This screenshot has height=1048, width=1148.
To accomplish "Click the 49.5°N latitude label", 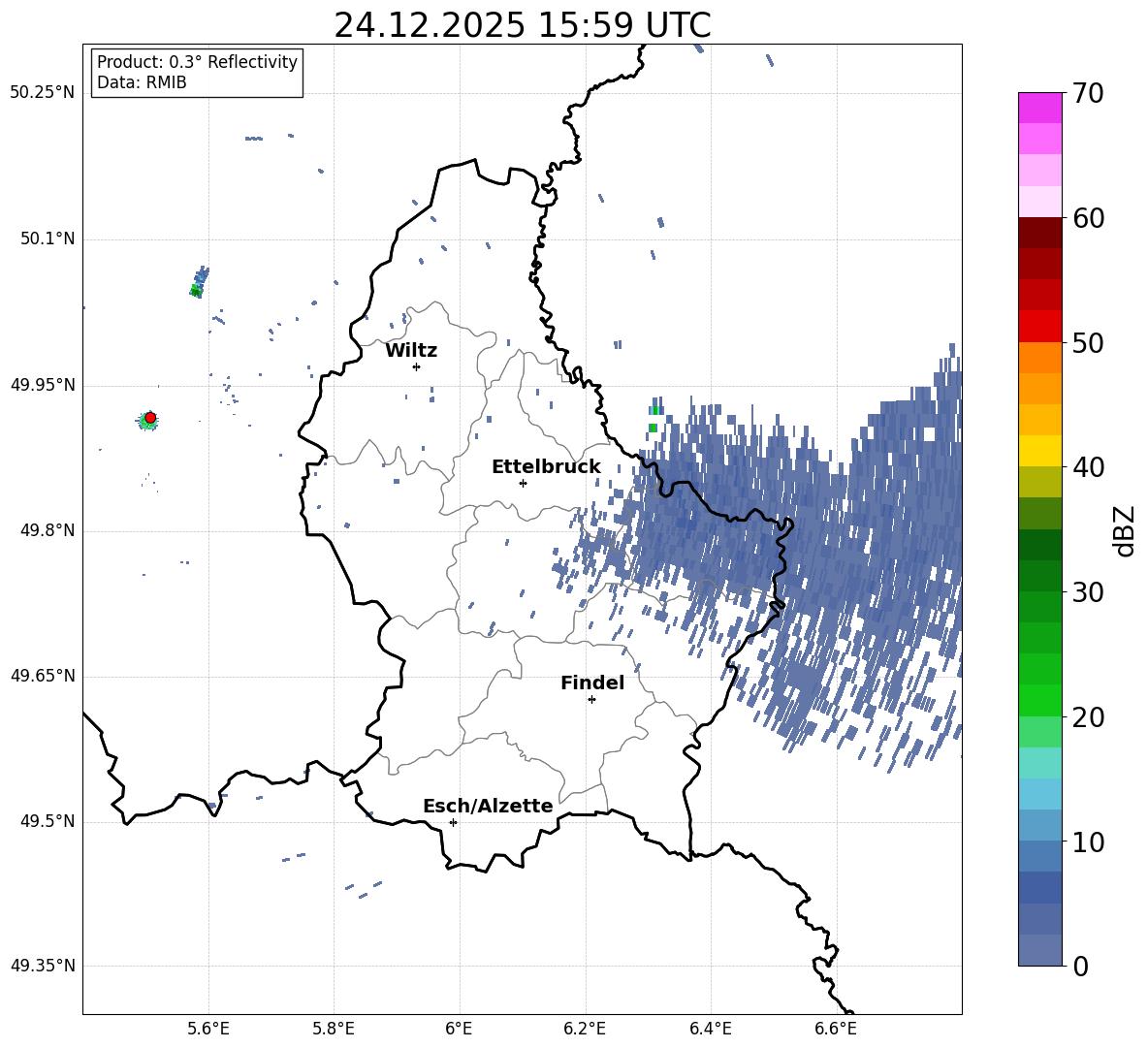I will click(48, 822).
